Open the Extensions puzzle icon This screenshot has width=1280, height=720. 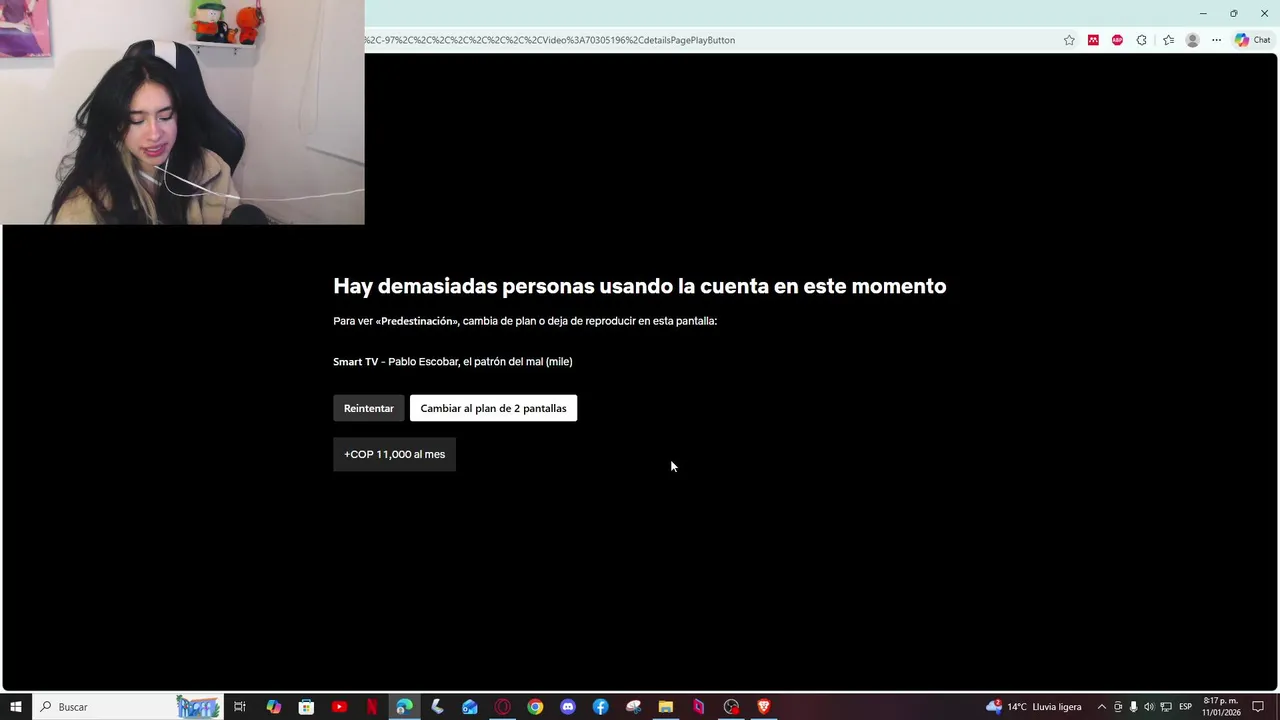tap(1141, 40)
